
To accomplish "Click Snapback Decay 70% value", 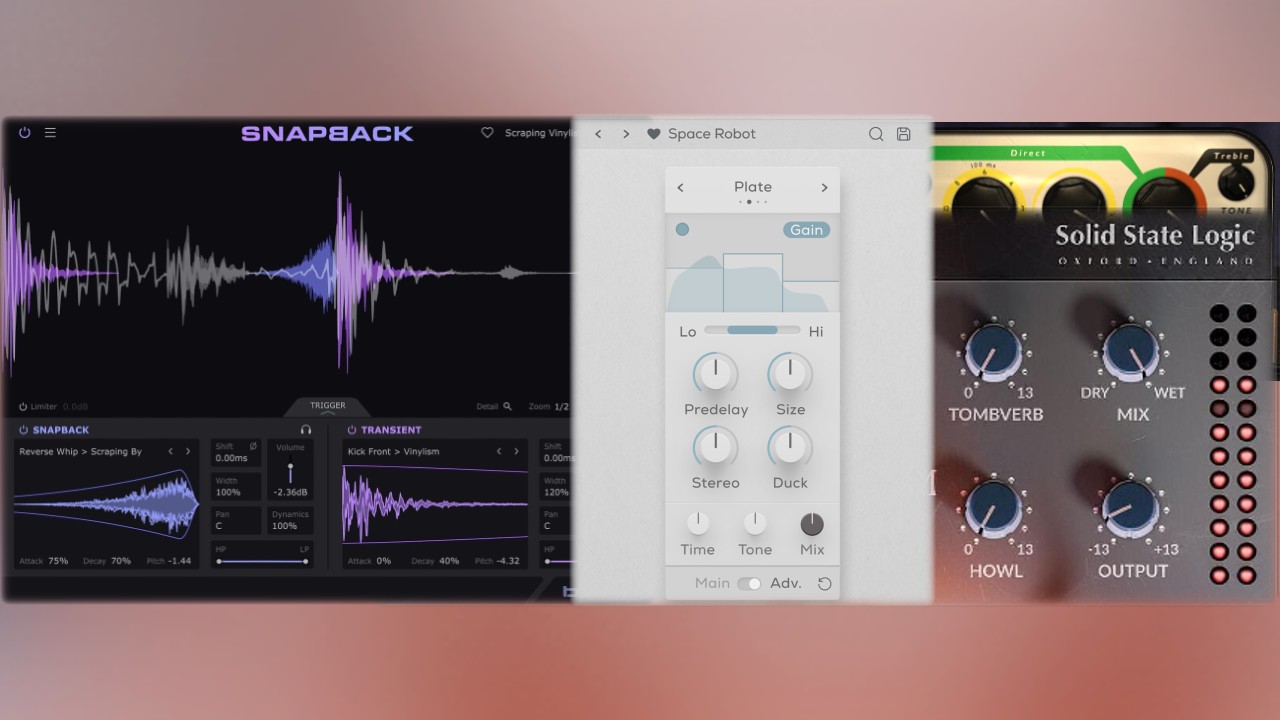I will click(x=121, y=561).
